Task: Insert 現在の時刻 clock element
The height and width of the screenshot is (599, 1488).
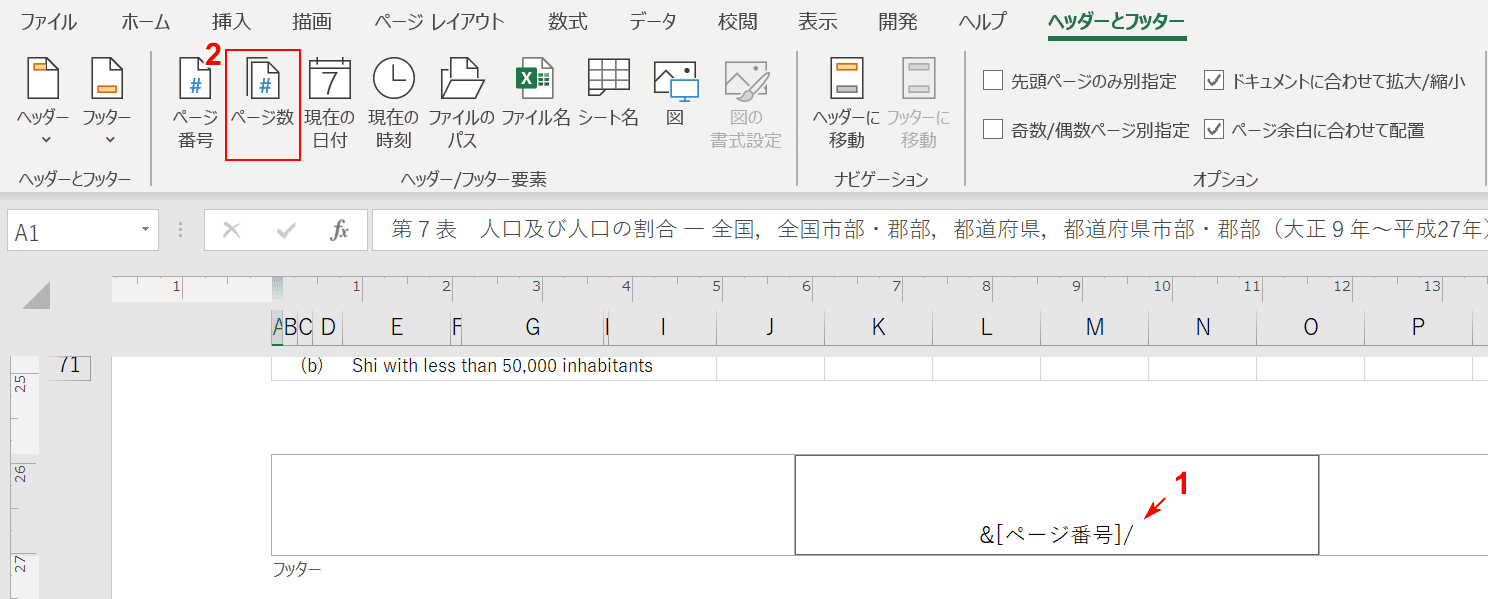Action: (x=394, y=103)
